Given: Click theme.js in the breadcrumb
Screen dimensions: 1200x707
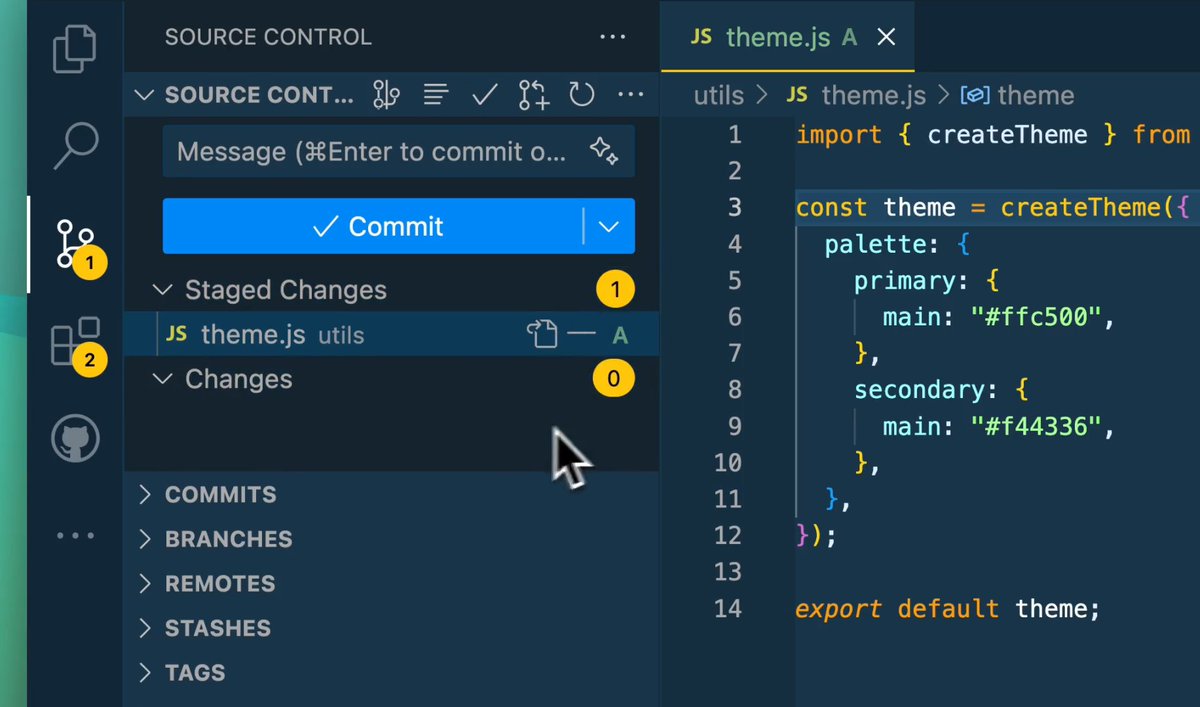Looking at the screenshot, I should coord(873,95).
